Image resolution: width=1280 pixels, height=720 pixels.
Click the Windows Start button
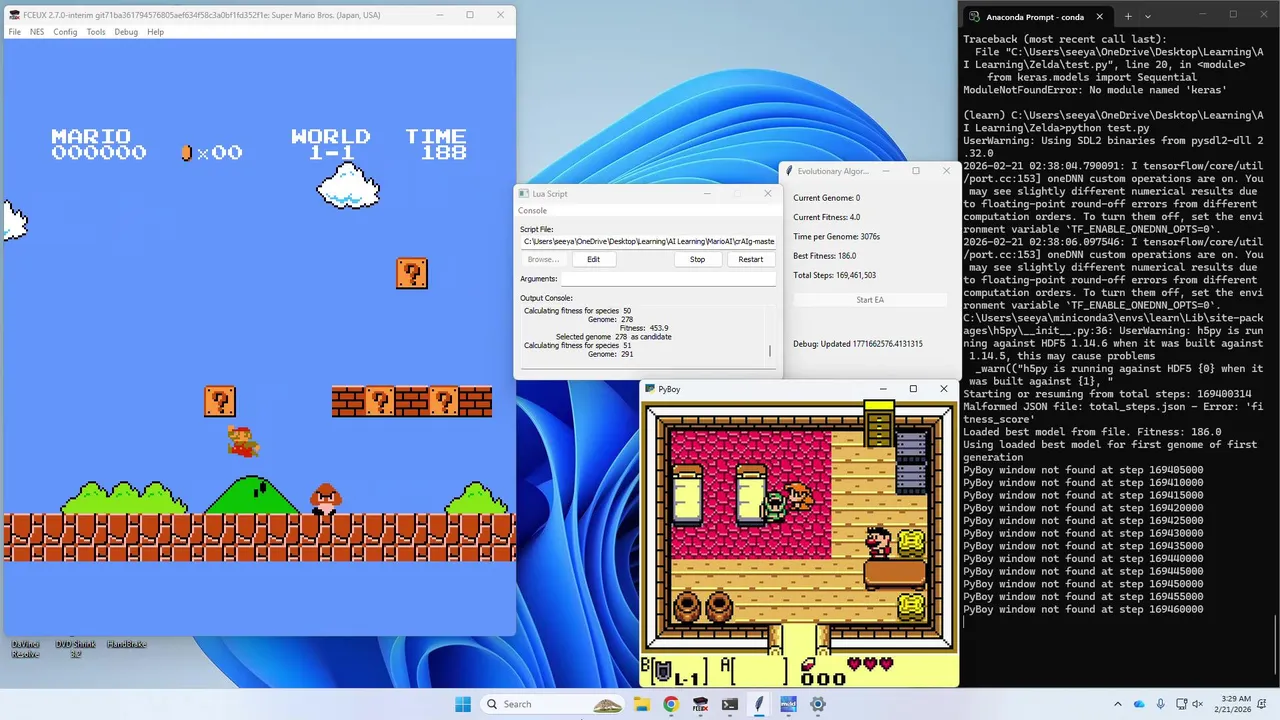pos(463,704)
